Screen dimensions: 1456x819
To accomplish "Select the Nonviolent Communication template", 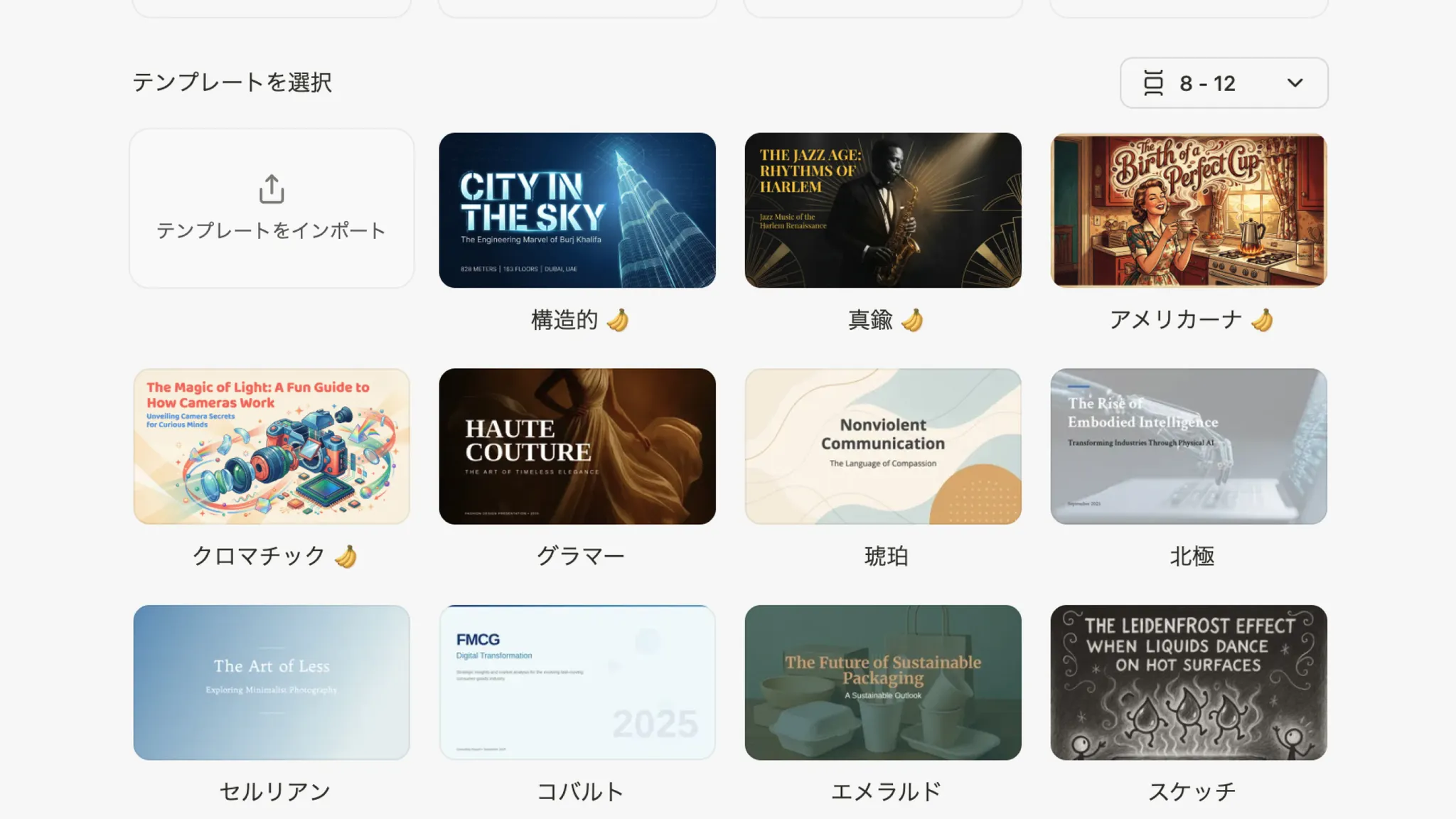I will coord(883,446).
